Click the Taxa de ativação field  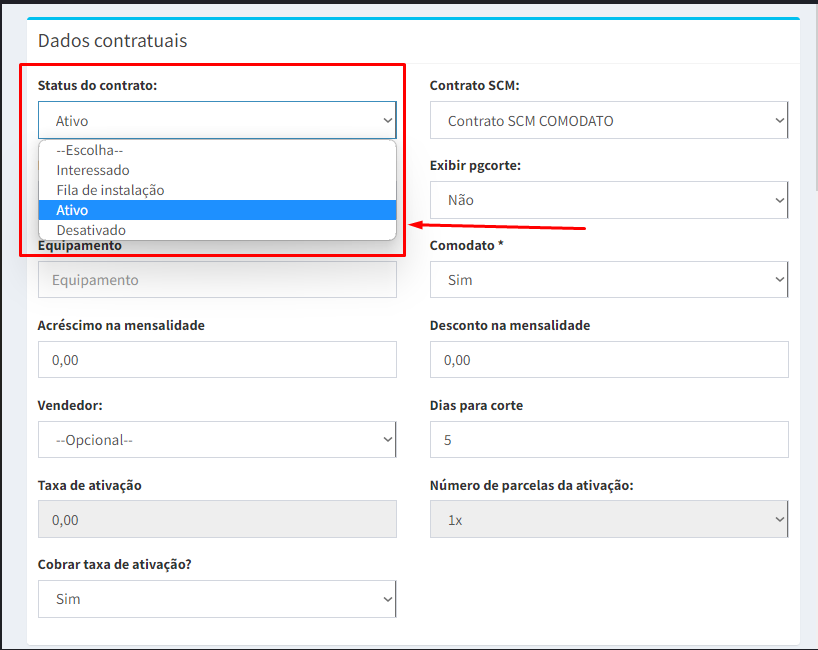pyautogui.click(x=217, y=520)
